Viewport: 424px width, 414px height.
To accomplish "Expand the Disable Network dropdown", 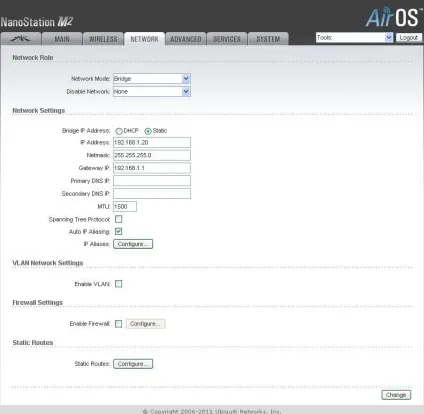I will (152, 92).
